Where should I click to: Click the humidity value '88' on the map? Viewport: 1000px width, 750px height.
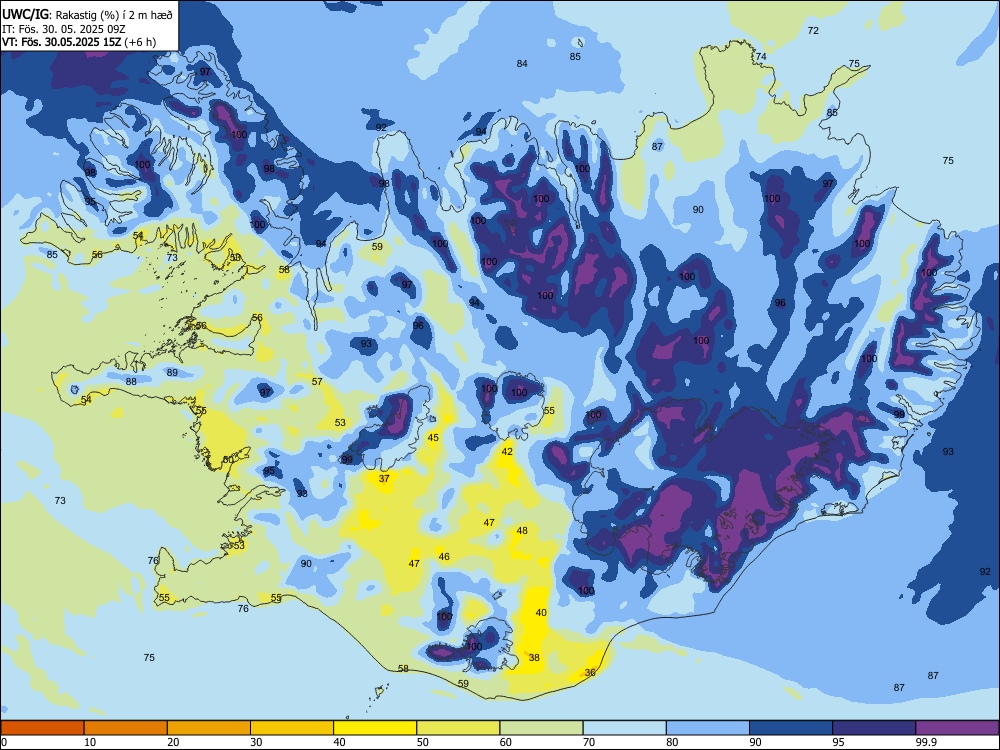[x=131, y=381]
